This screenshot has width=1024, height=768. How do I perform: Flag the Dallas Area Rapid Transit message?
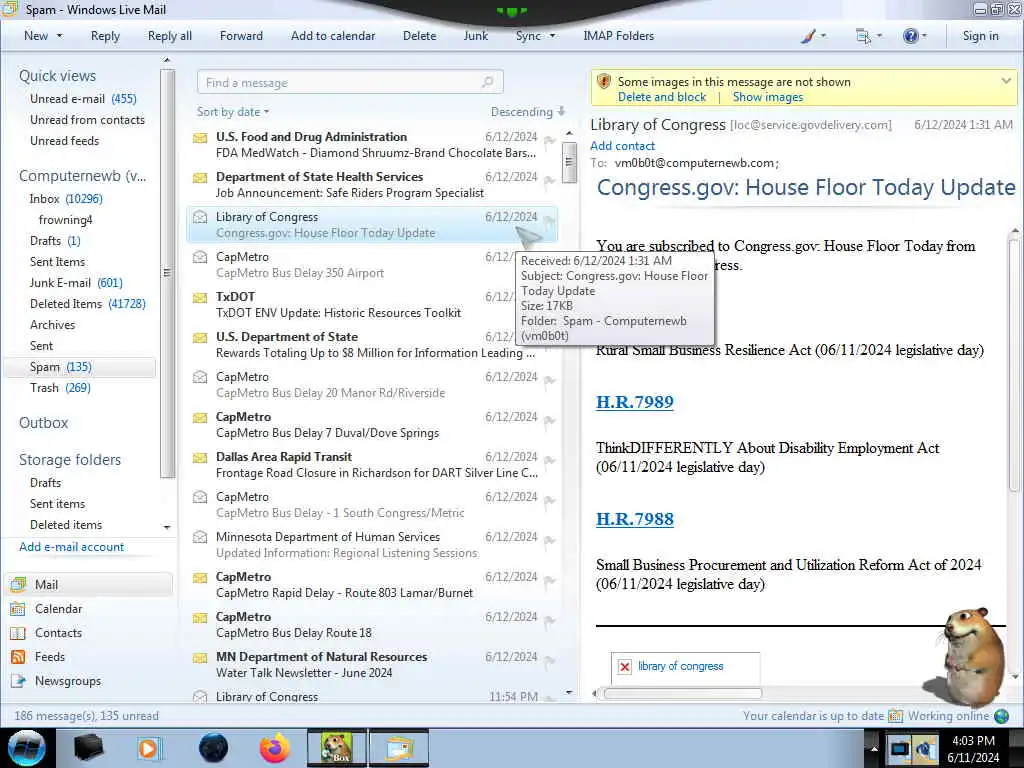tap(549, 460)
